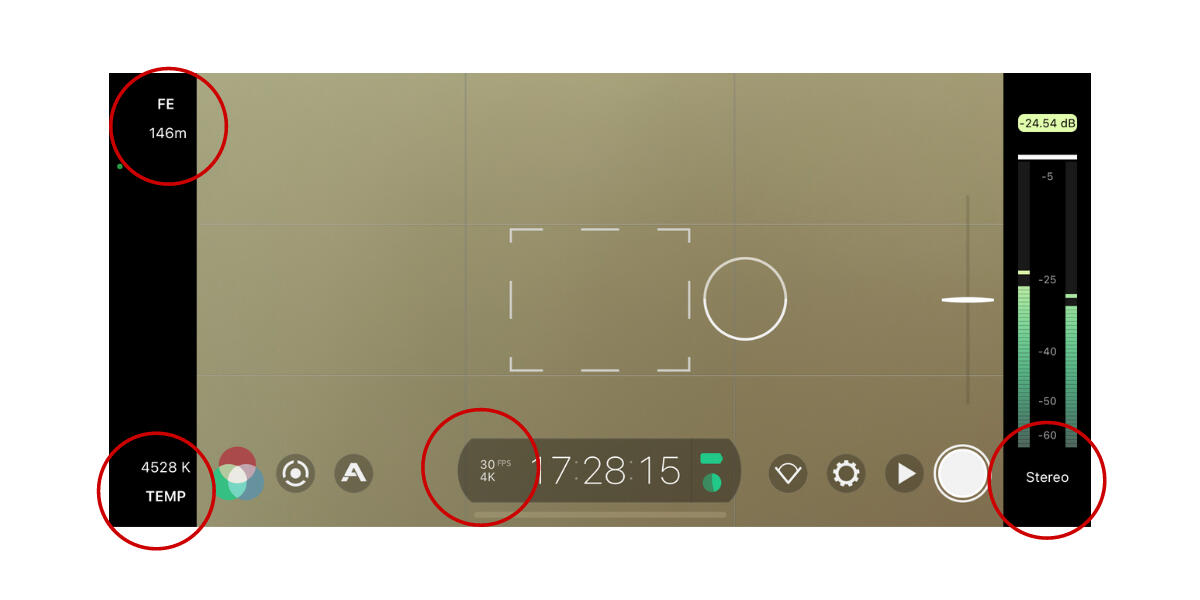
Task: Switch the Stereo audio mode label
Action: click(x=1047, y=477)
